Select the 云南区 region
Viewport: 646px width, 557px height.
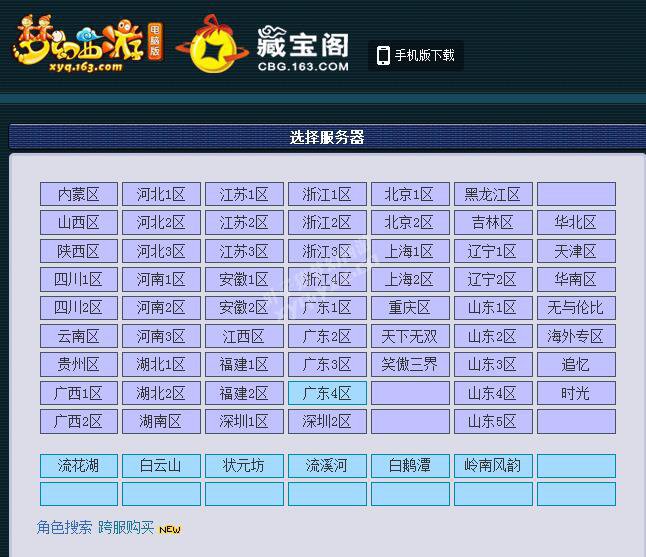79,336
